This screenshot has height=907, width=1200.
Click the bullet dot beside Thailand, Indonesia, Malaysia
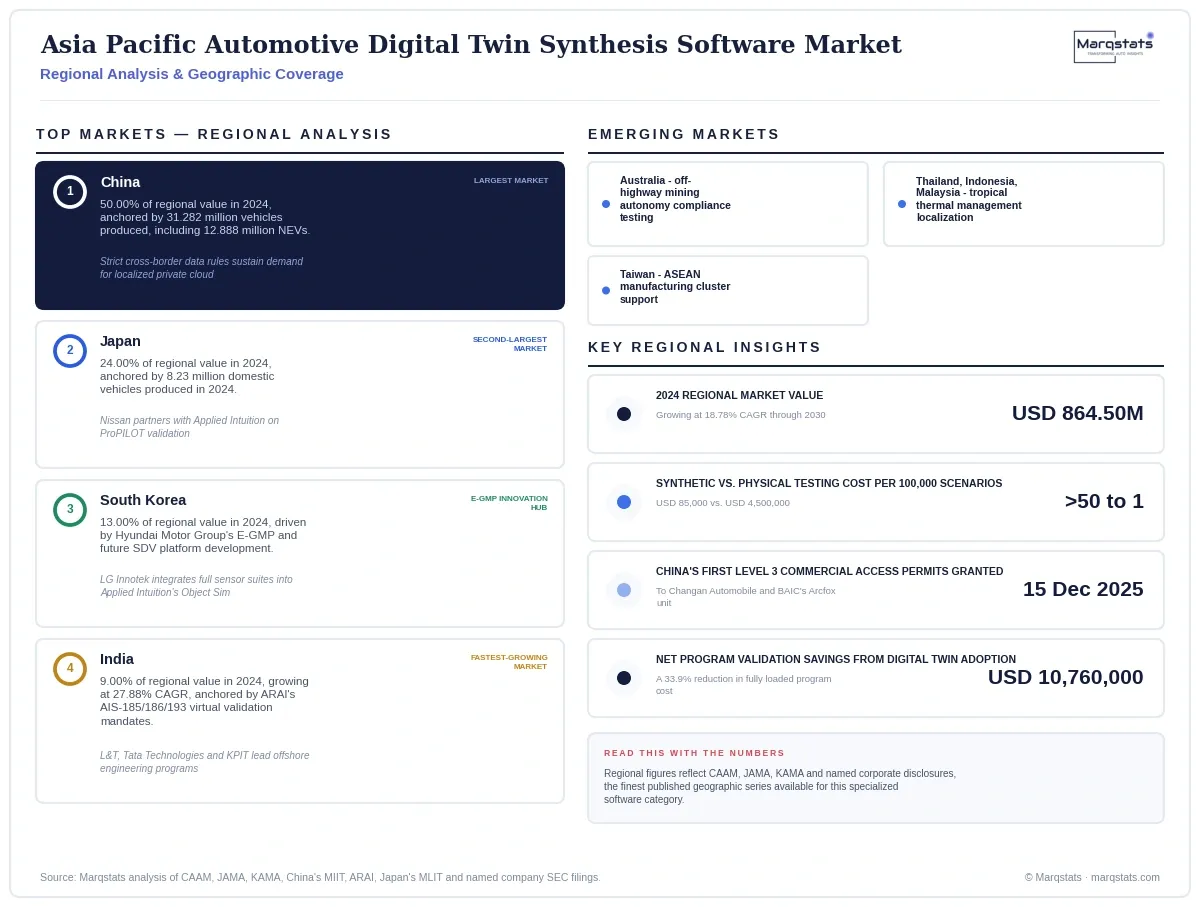(902, 204)
